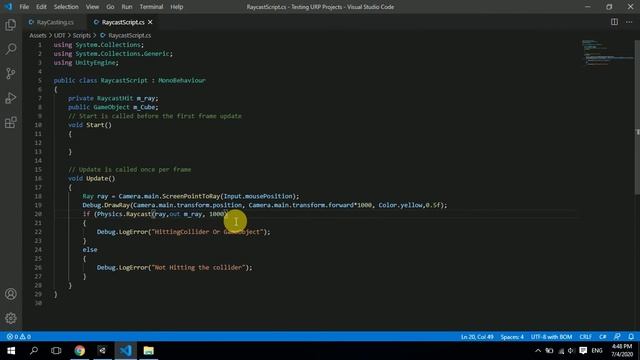Click the Ln 20, Col 49 status entry

tap(477, 337)
